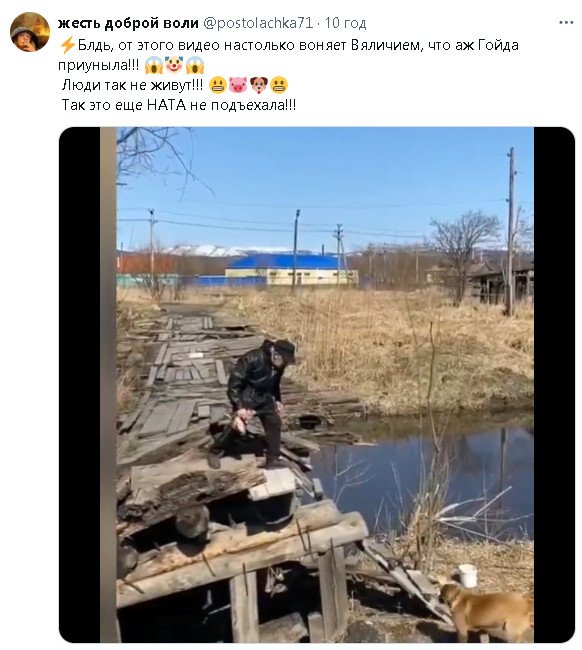Click the lightning bolt emoji before Блдь
This screenshot has height=650, width=582.
[68, 45]
